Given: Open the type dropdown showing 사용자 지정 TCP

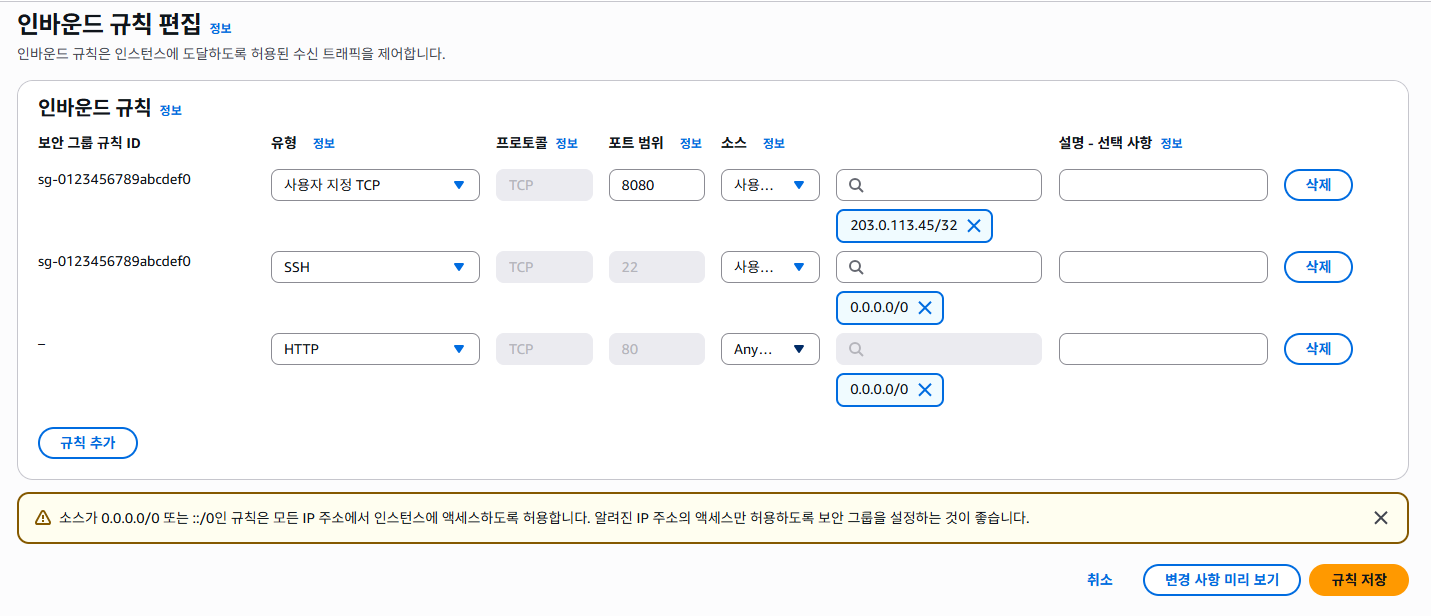Looking at the screenshot, I should pyautogui.click(x=374, y=185).
